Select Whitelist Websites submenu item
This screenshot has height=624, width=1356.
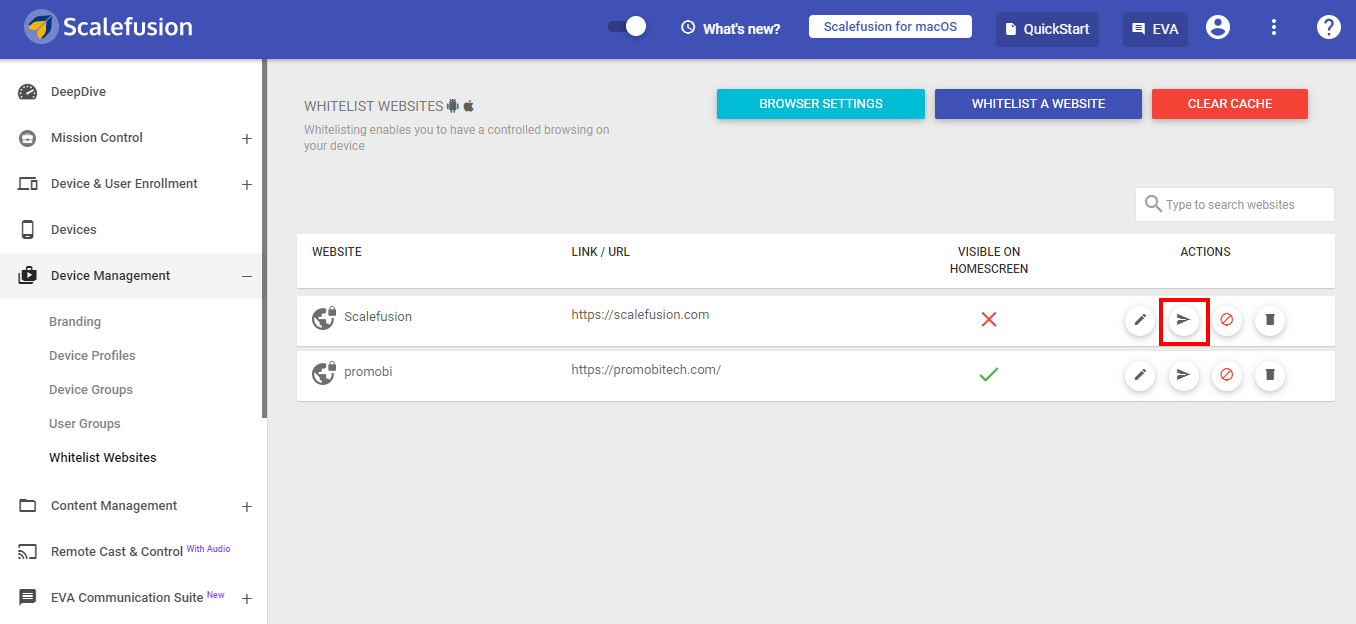103,458
